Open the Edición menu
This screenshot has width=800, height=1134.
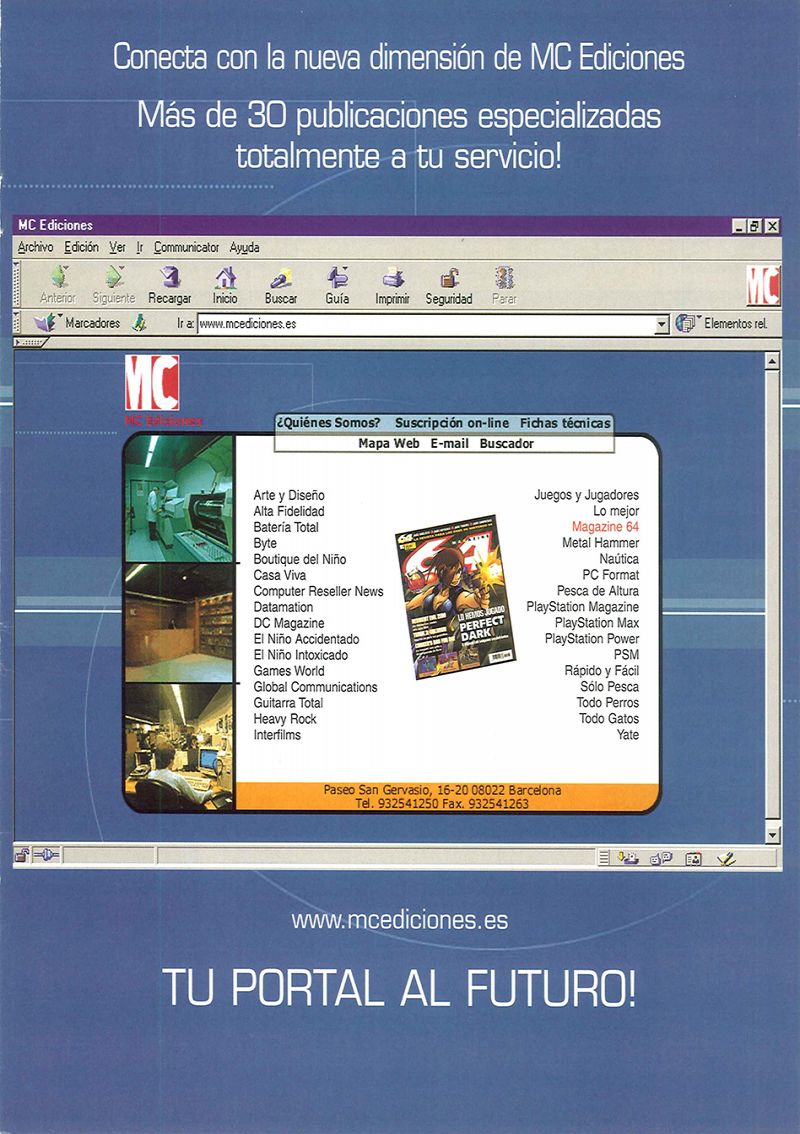(x=81, y=247)
